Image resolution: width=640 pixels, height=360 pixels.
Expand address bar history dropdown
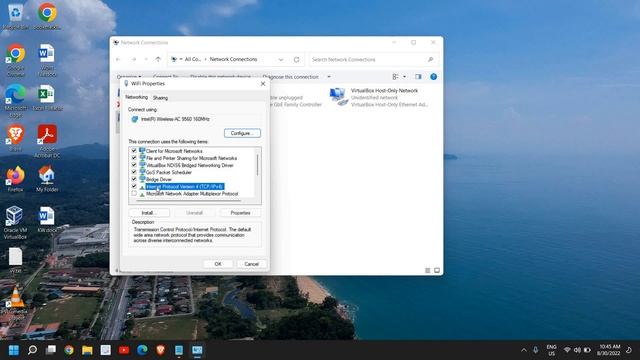click(281, 60)
